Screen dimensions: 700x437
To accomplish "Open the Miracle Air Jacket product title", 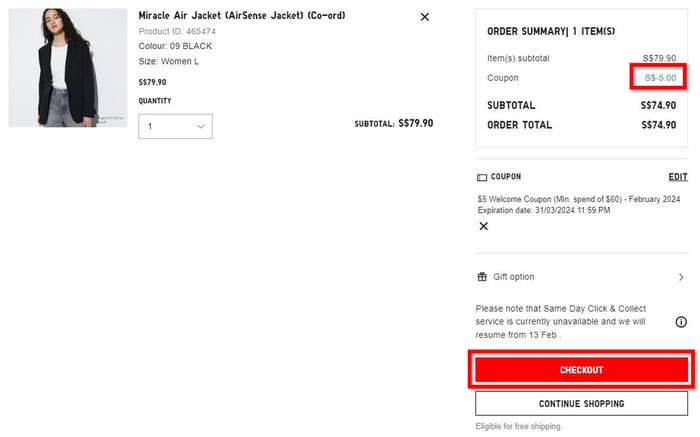I will click(x=242, y=16).
